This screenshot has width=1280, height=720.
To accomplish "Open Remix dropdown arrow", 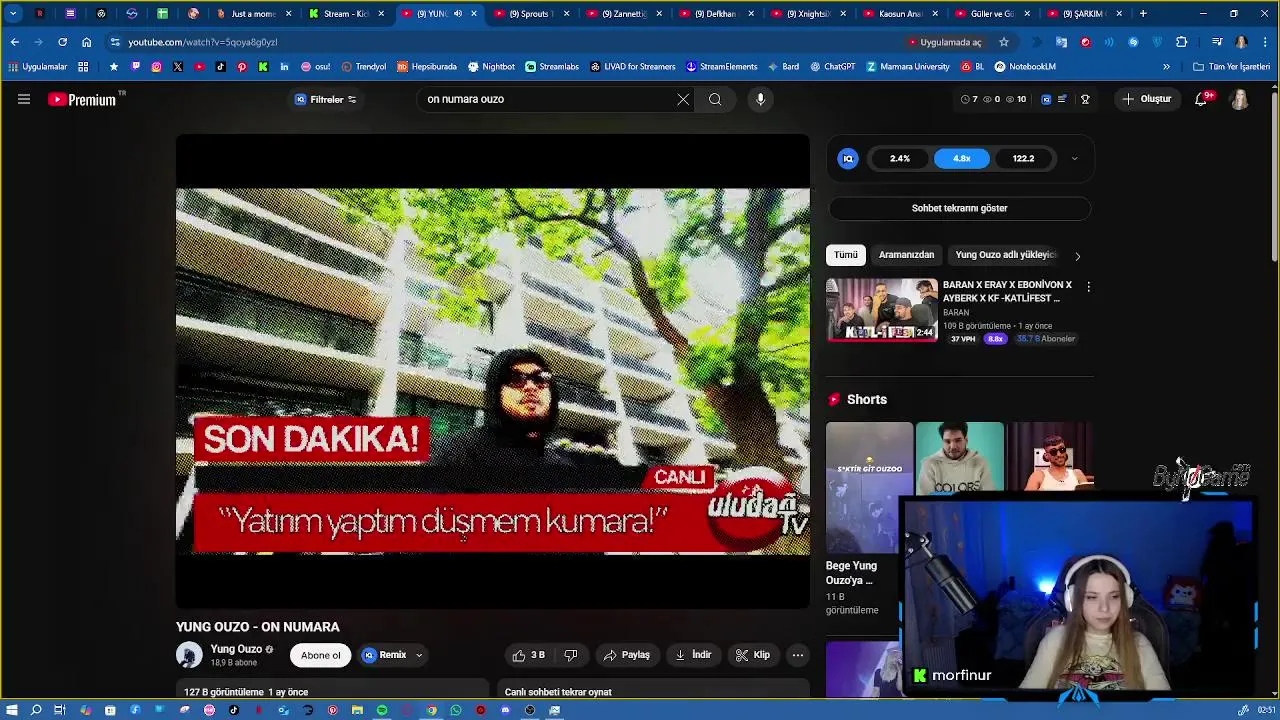I will point(419,655).
